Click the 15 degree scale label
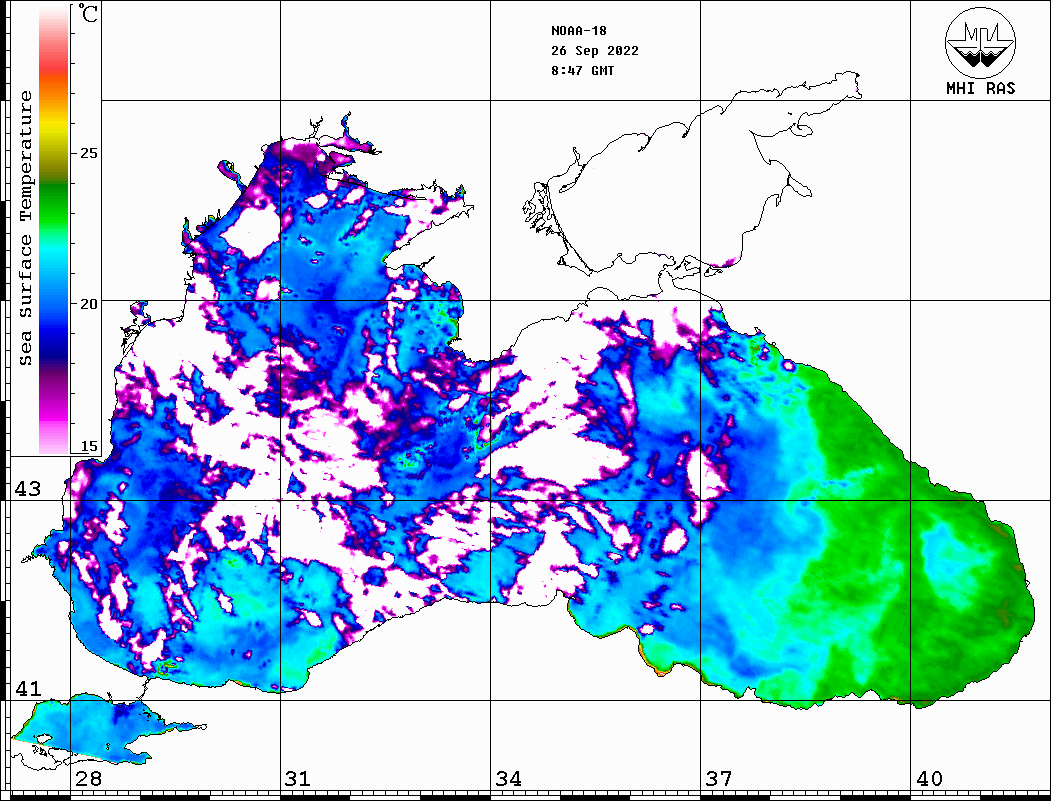1051x801 pixels. (x=88, y=446)
